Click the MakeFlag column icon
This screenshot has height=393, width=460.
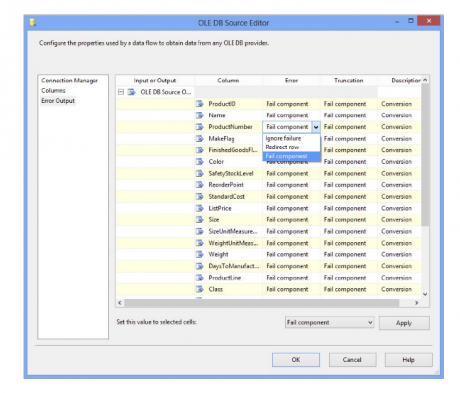pyautogui.click(x=200, y=138)
